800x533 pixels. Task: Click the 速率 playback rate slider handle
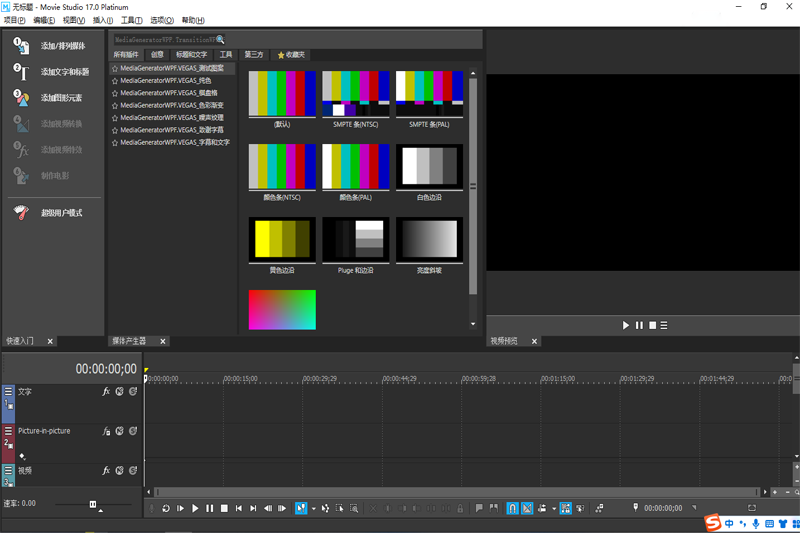point(93,504)
